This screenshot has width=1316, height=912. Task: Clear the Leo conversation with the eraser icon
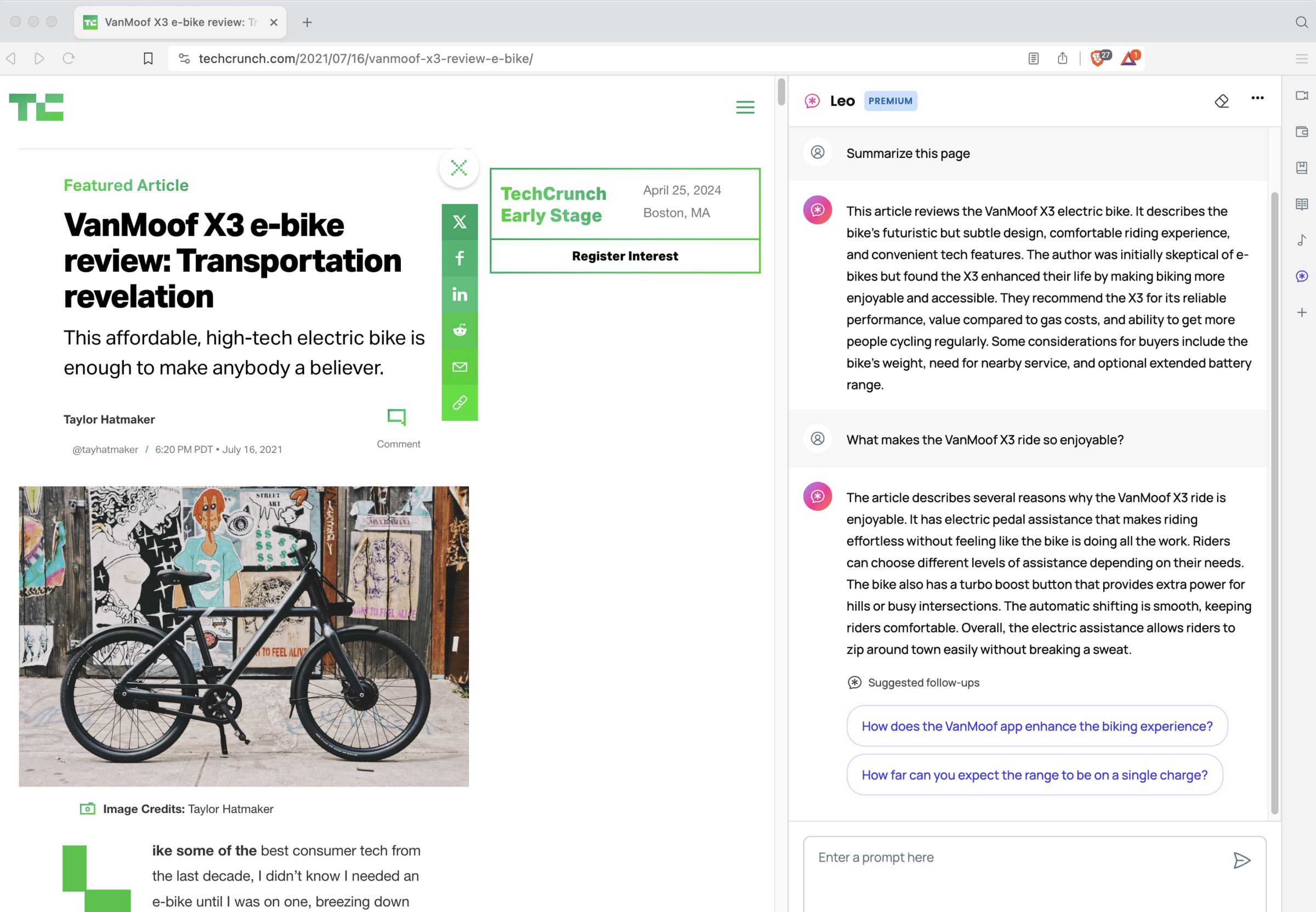tap(1222, 101)
